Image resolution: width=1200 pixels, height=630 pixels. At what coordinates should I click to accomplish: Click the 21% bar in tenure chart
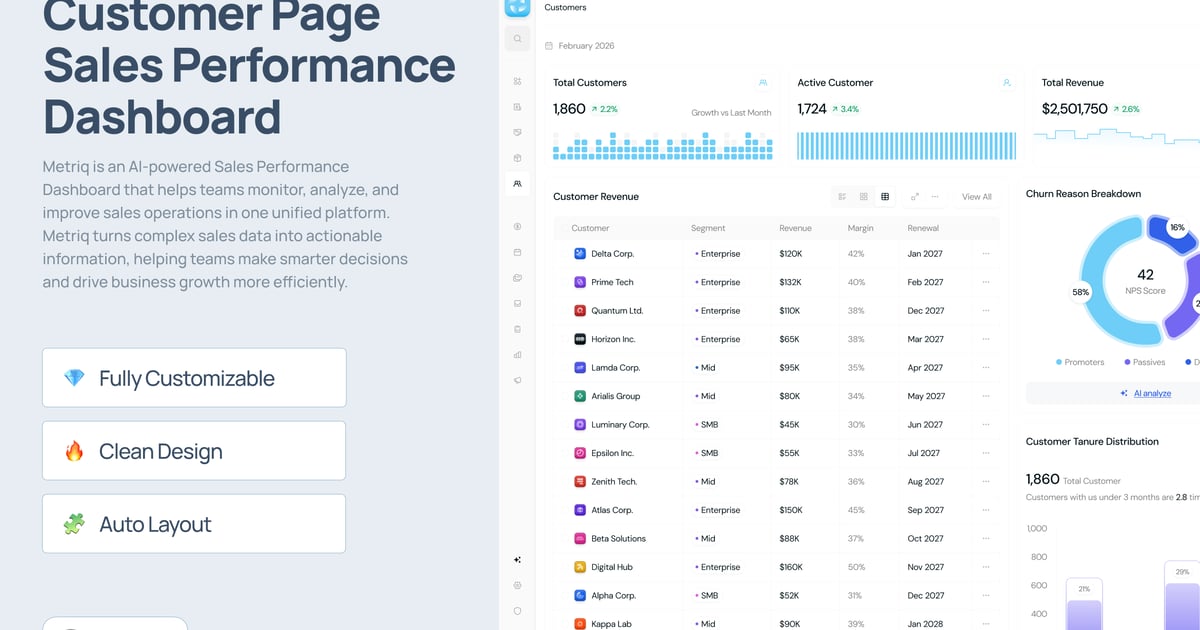1084,606
